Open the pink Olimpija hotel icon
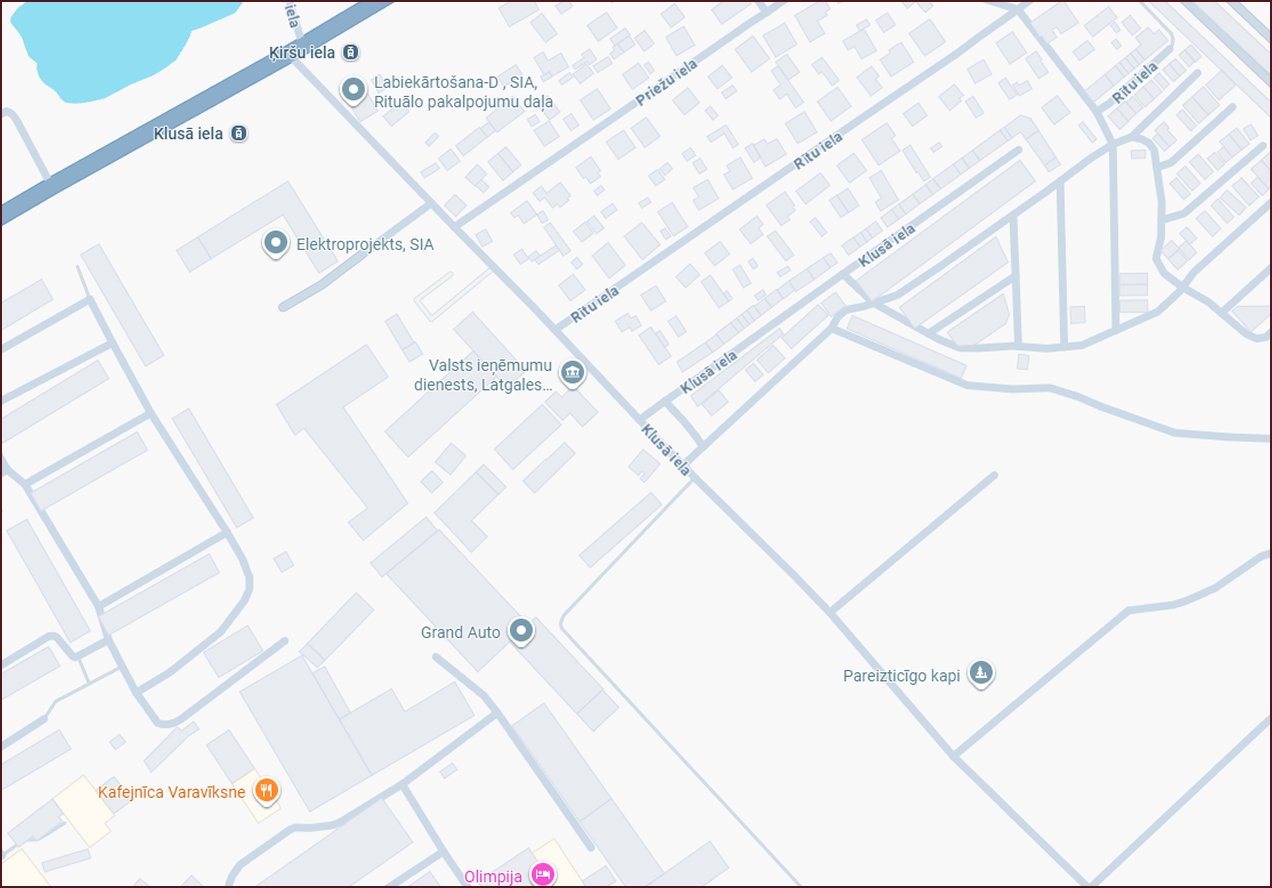Image resolution: width=1272 pixels, height=888 pixels. pyautogui.click(x=543, y=875)
